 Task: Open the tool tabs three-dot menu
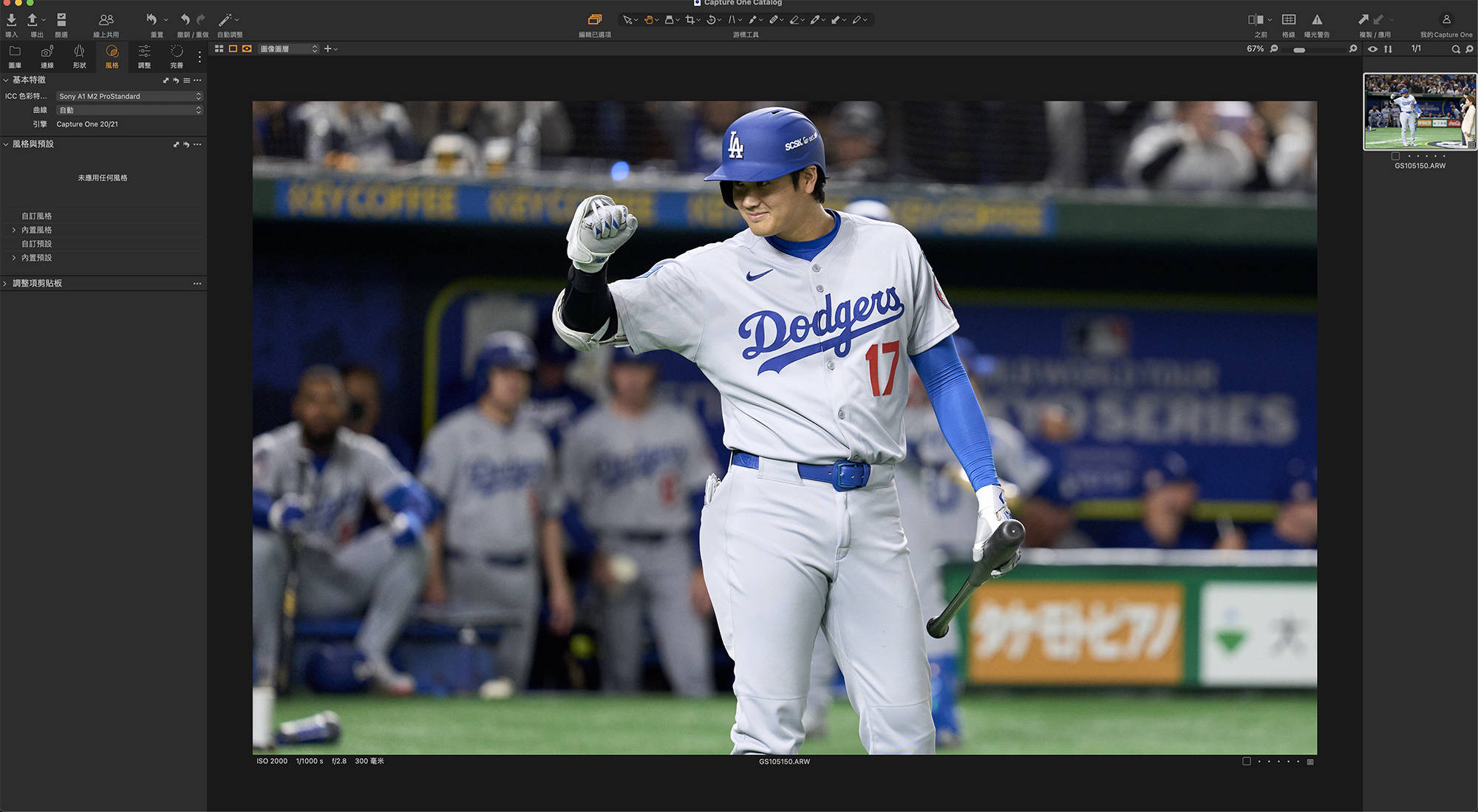click(x=200, y=56)
